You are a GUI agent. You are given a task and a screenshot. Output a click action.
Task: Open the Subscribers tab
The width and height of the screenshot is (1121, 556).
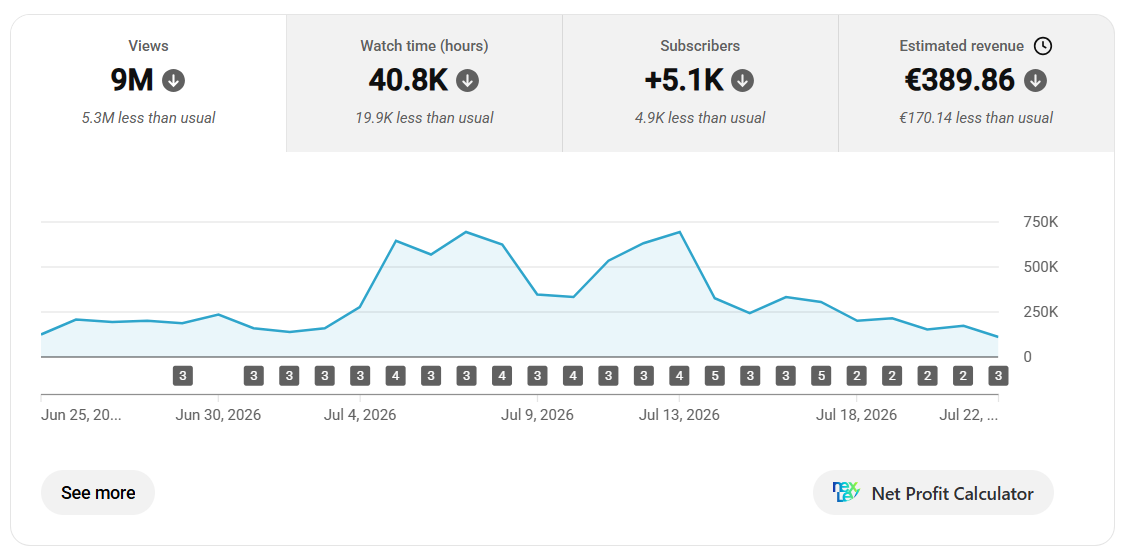(x=700, y=83)
